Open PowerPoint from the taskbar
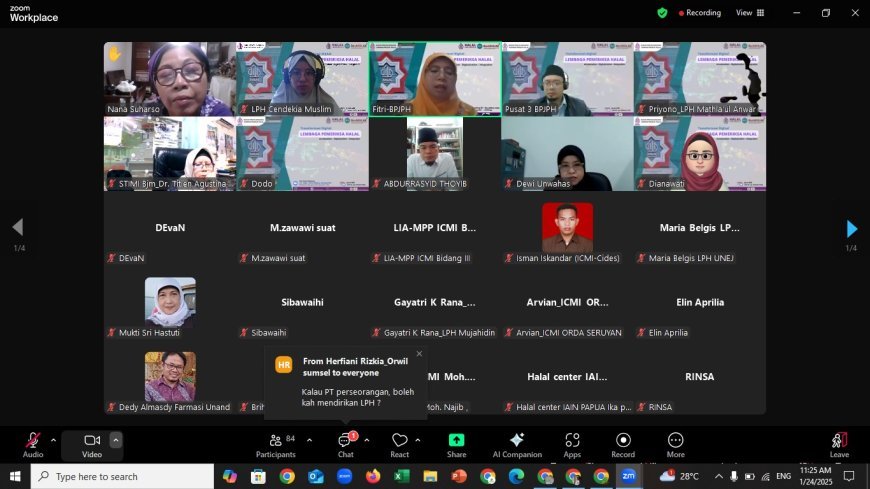The width and height of the screenshot is (870, 489). point(459,476)
